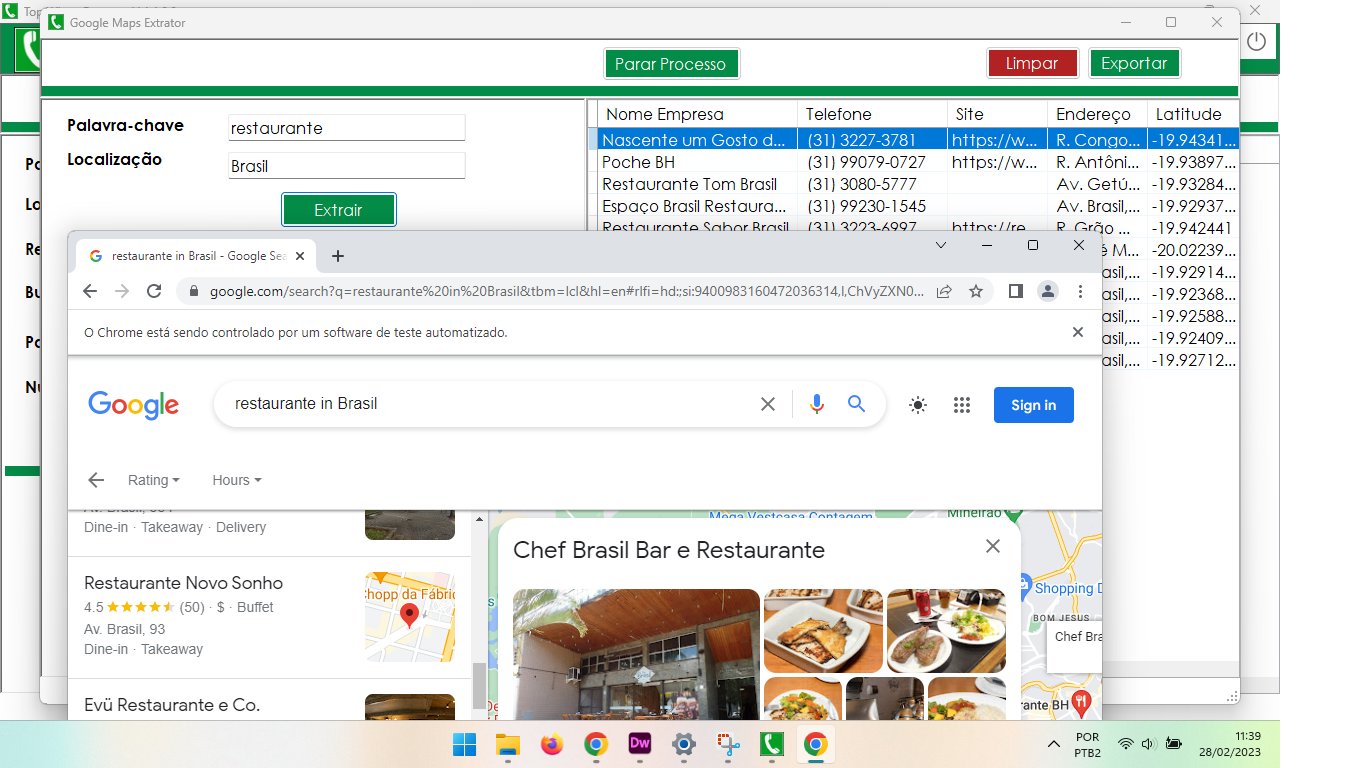Screen dimensions: 1368x768
Task: Click the Google search box text
Action: (x=306, y=404)
